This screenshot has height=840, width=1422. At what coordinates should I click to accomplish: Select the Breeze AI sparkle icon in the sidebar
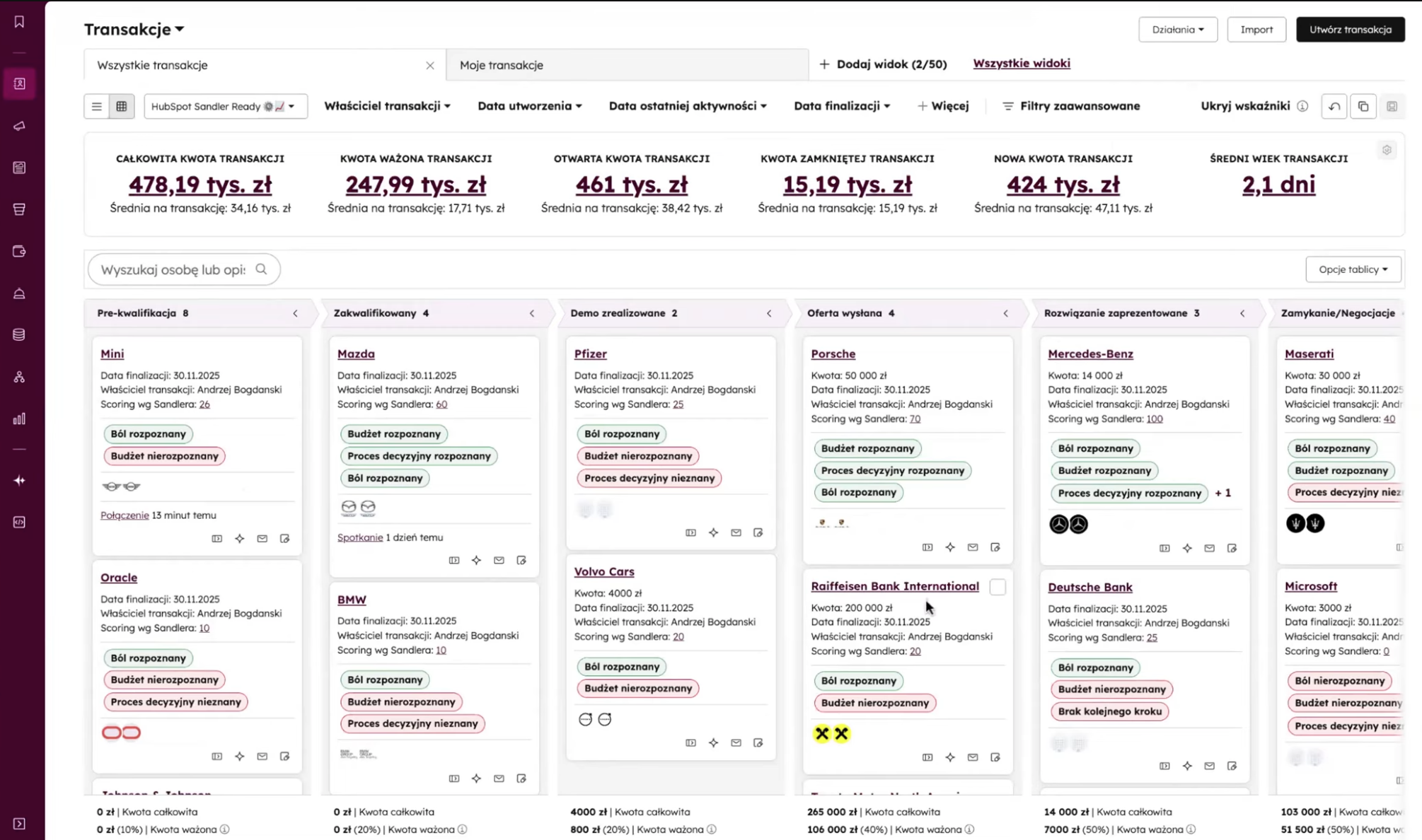[19, 480]
